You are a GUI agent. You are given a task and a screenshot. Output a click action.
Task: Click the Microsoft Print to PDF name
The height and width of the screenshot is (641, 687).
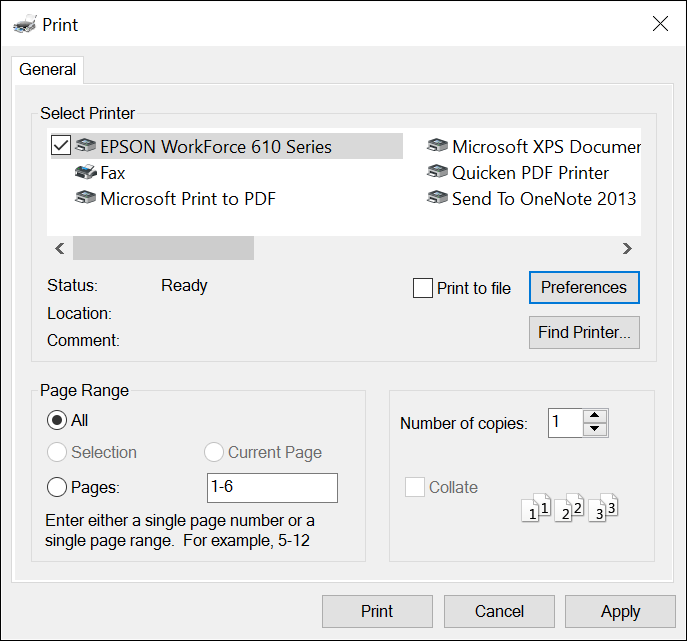(x=188, y=199)
